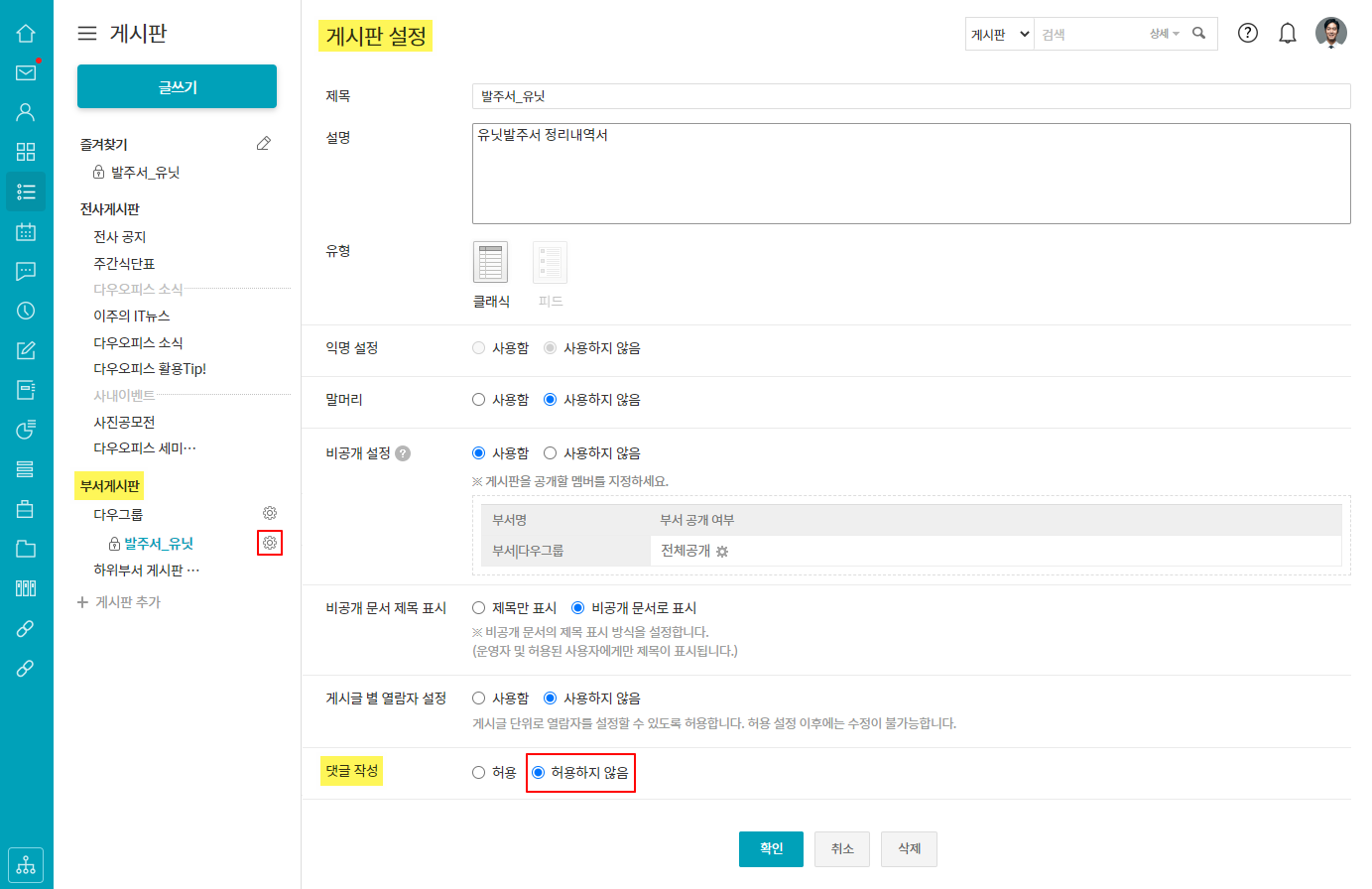This screenshot has width=1372, height=889.
Task: Click the edit pencil next to 즐겨찾기
Action: [x=263, y=144]
